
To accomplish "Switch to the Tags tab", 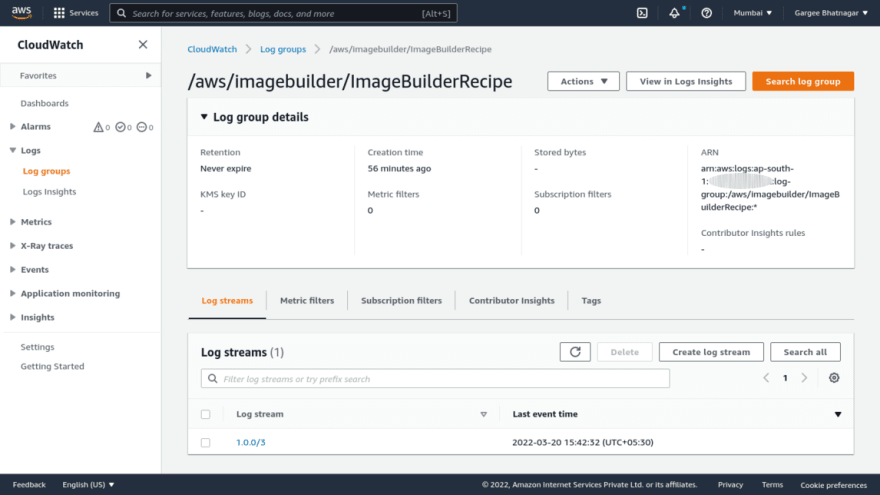I will [x=591, y=301].
